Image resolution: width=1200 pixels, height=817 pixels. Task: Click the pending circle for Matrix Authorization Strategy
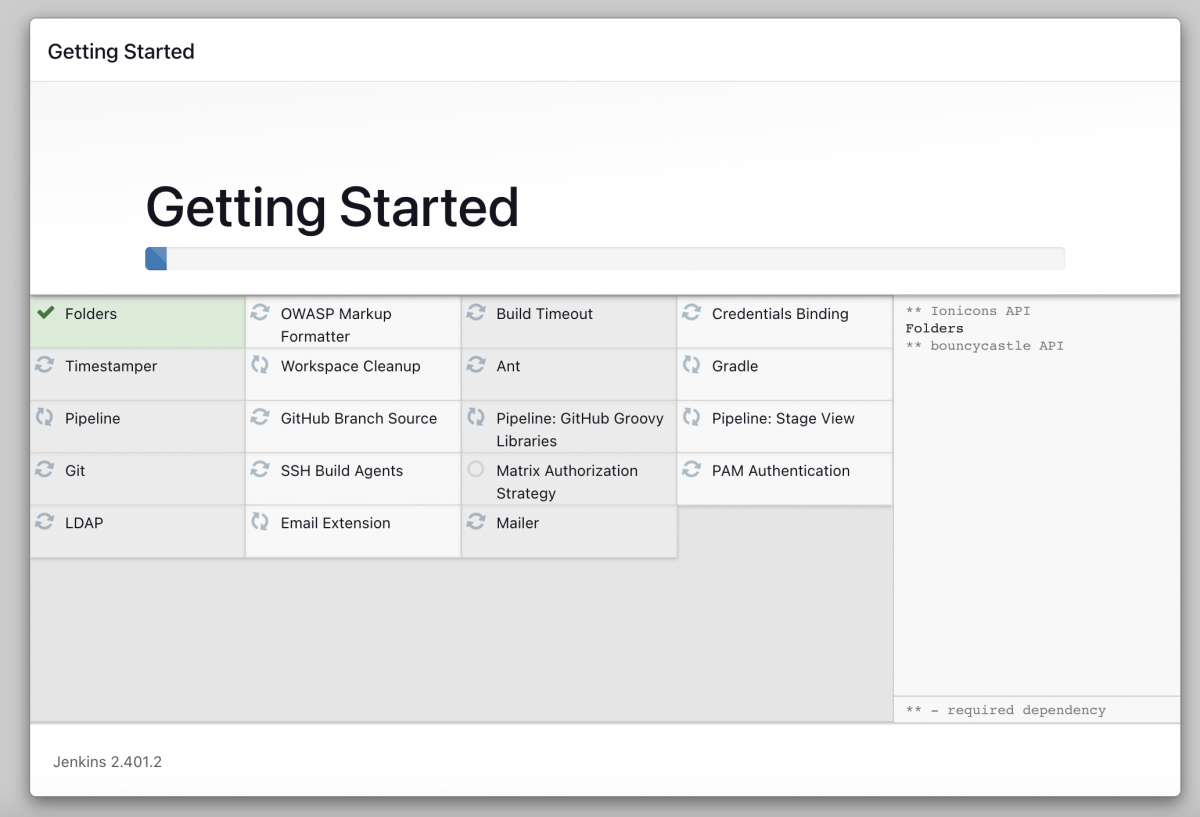[476, 469]
